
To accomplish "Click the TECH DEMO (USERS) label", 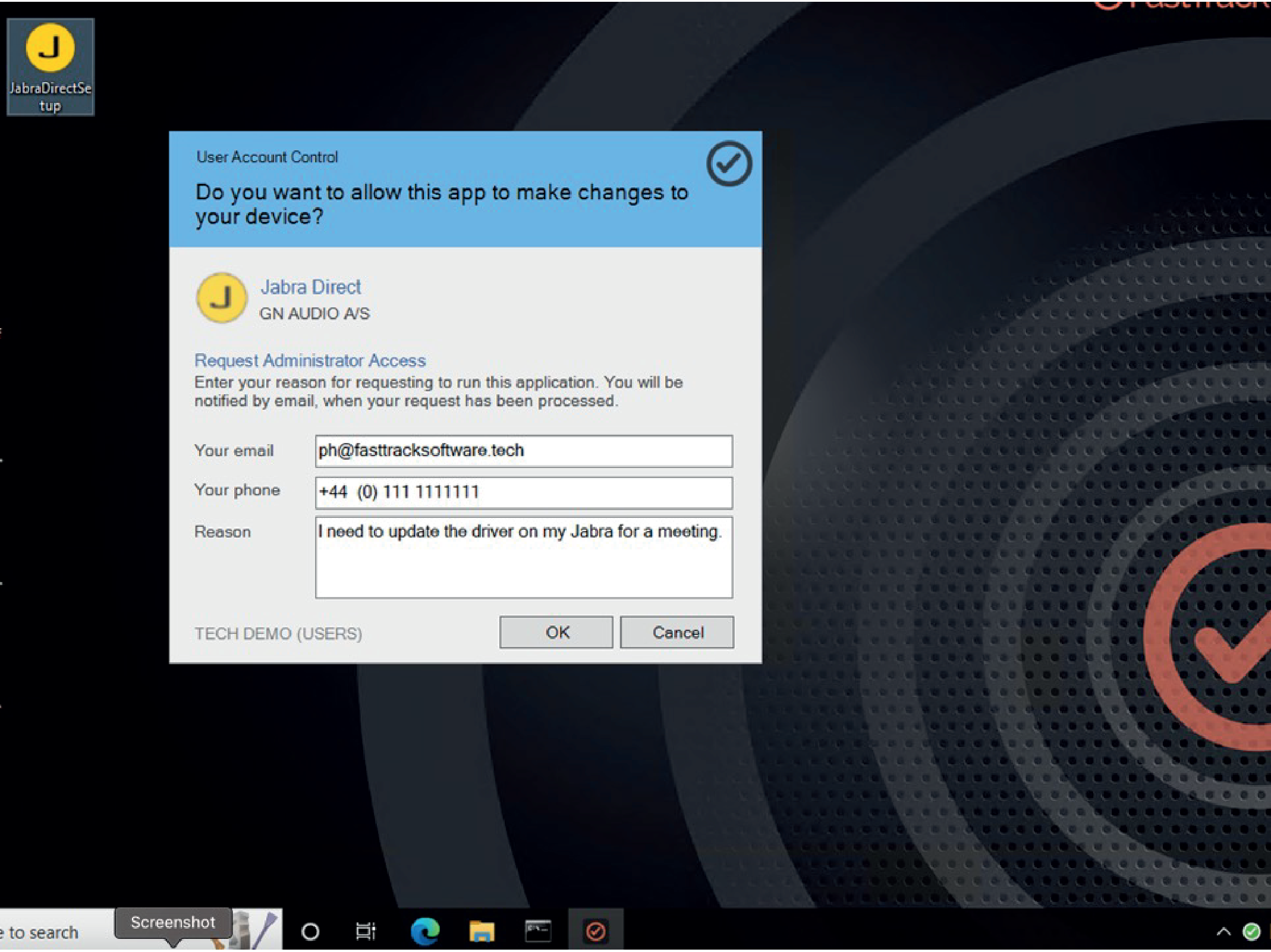I will point(278,634).
